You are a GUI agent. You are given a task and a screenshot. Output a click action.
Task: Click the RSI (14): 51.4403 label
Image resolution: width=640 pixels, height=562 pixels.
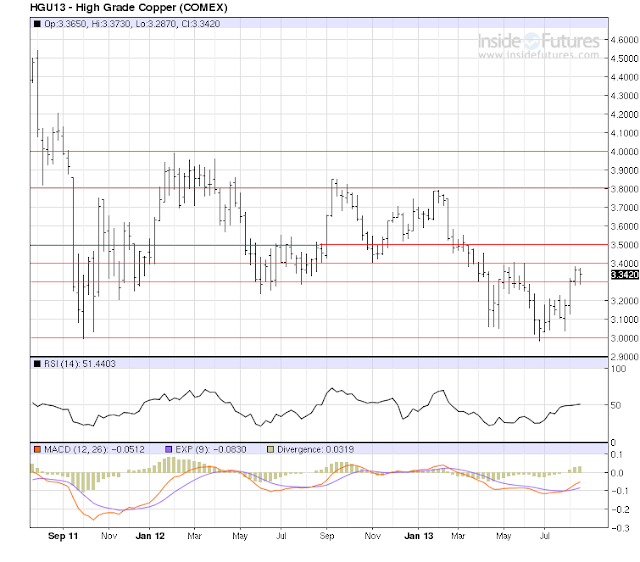pyautogui.click(x=80, y=364)
